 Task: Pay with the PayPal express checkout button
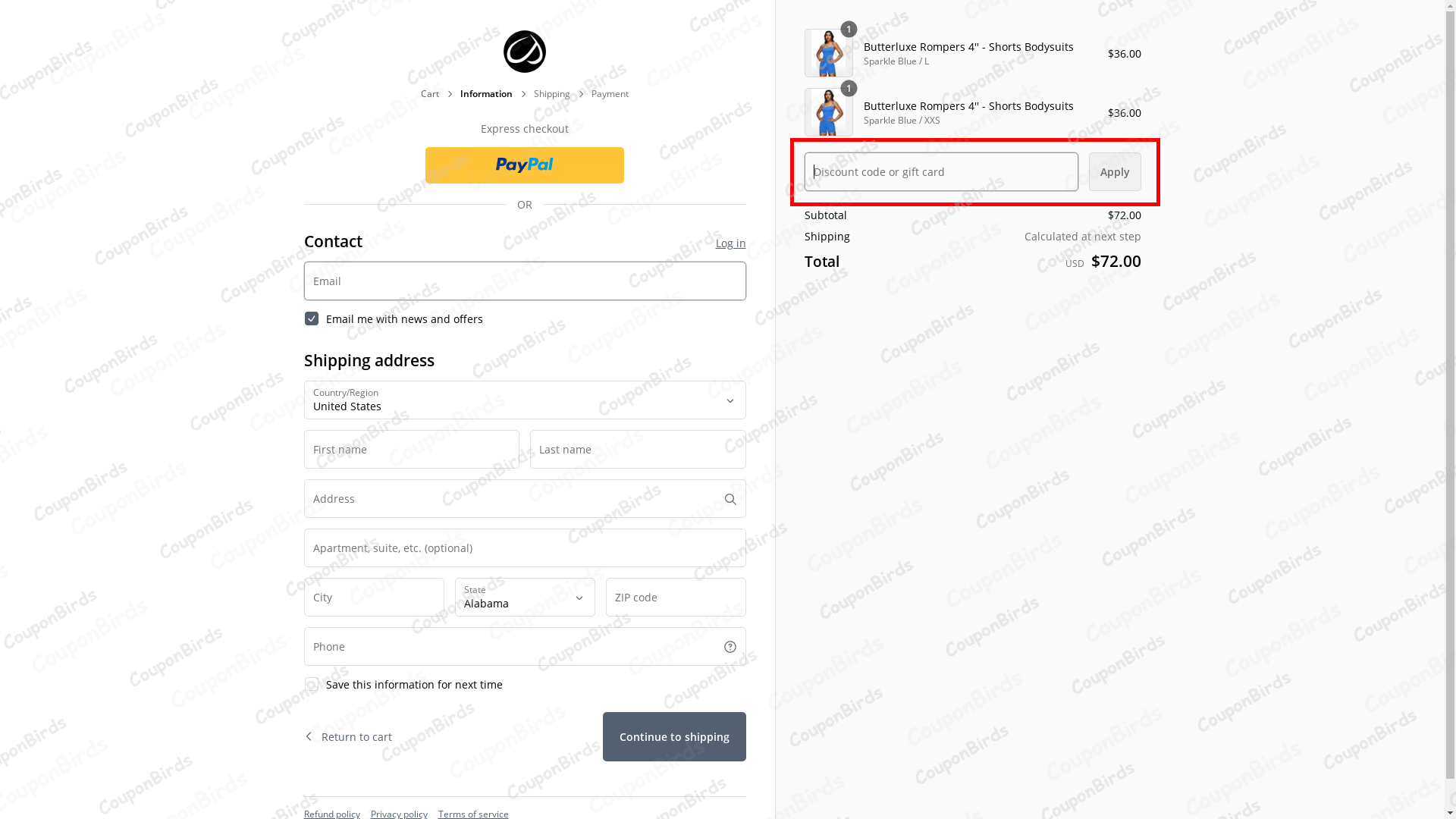524,165
